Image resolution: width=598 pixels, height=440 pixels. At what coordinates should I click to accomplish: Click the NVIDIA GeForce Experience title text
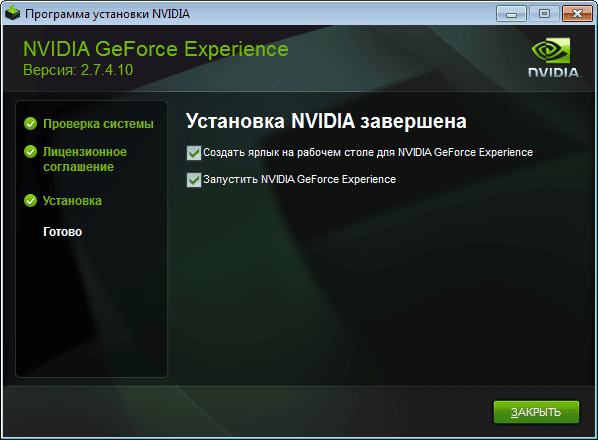[156, 49]
